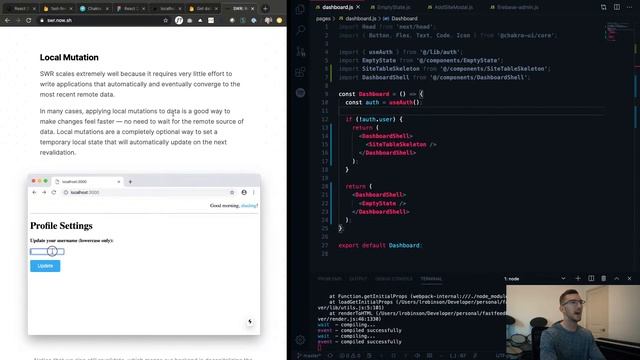Switch to the first React browser tab
640x360 pixels.
coord(20,8)
